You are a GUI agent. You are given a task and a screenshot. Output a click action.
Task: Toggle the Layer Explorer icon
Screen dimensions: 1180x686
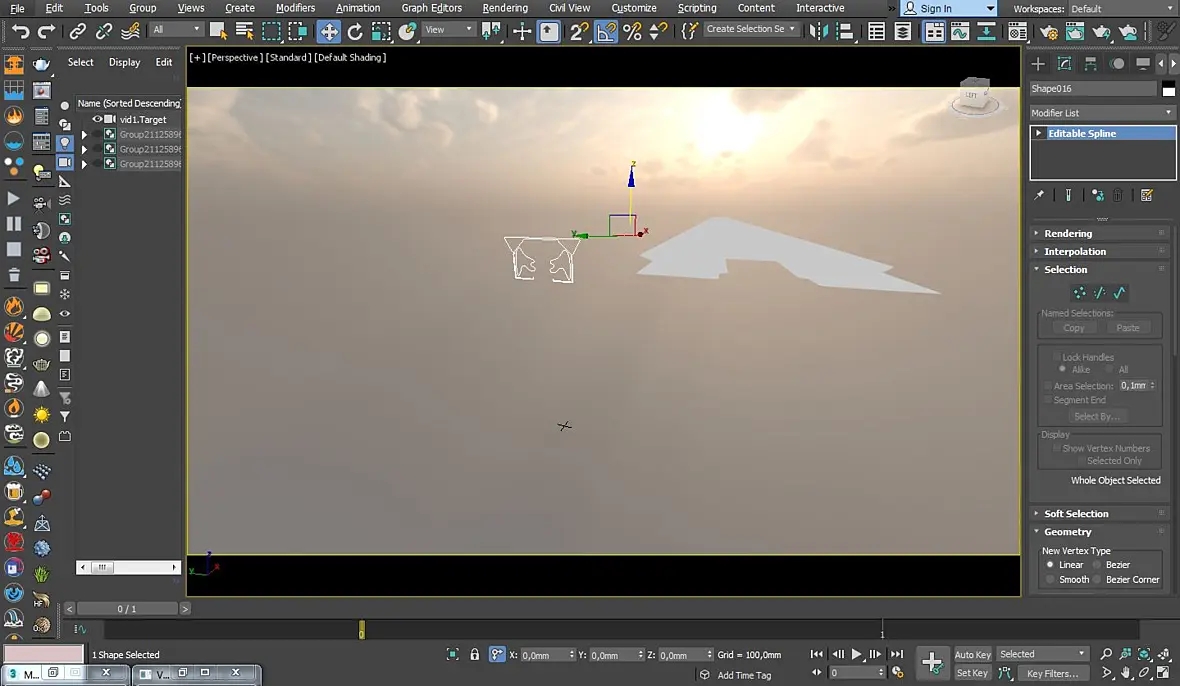tap(902, 31)
